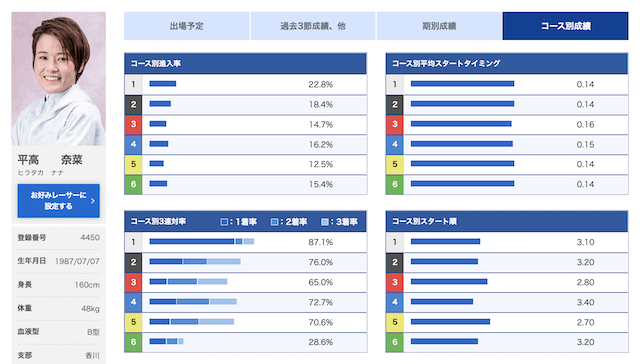Click course 4 badge in コース別3連対率
The width and height of the screenshot is (640, 364).
[x=133, y=302]
